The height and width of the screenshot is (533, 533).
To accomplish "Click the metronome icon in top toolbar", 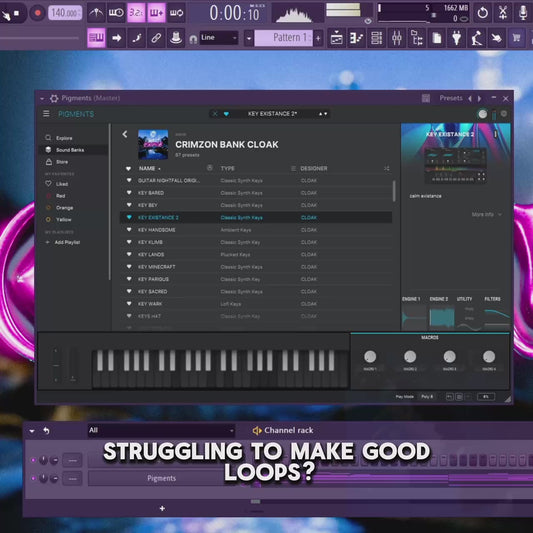I will 97,13.
